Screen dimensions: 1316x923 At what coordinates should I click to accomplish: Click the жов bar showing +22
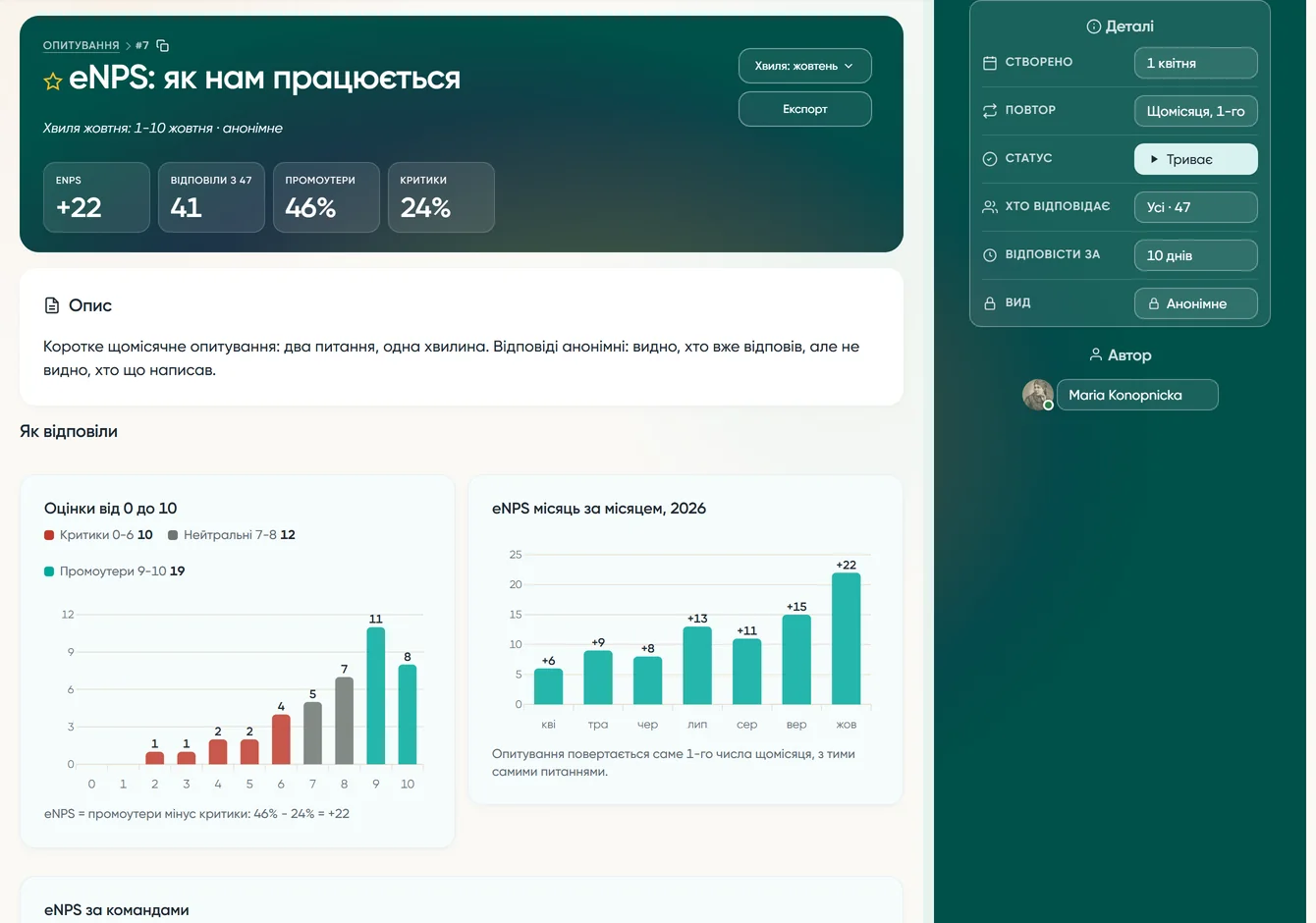[x=847, y=638]
